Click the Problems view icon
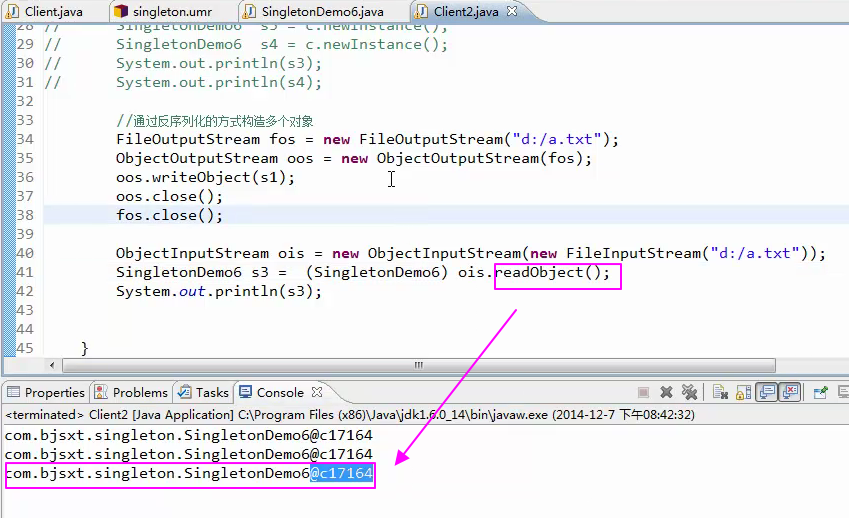 [101, 392]
